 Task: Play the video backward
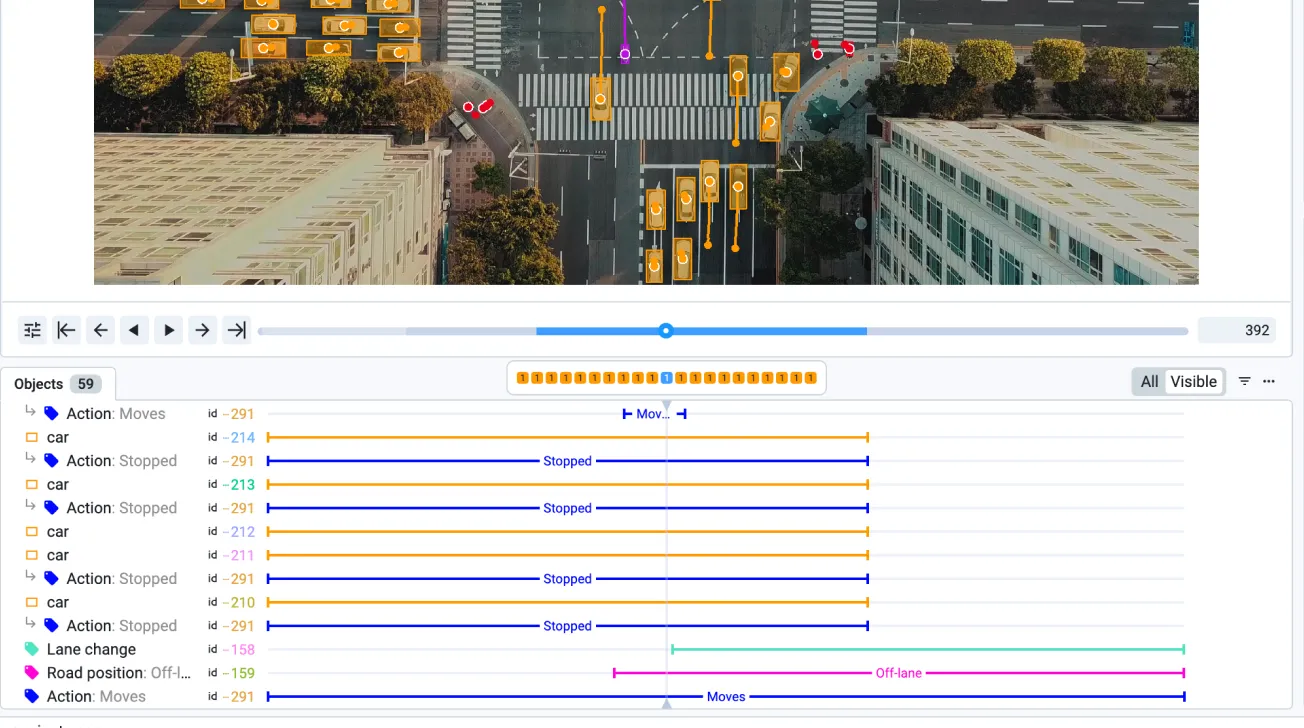(x=135, y=330)
